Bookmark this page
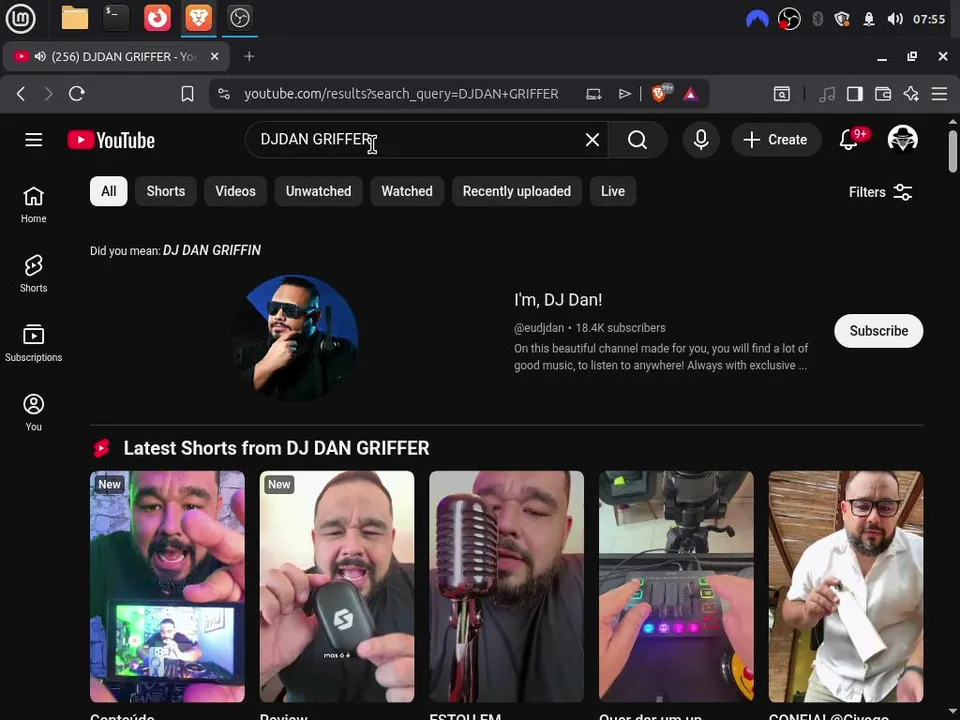Viewport: 960px width, 720px height. point(187,94)
